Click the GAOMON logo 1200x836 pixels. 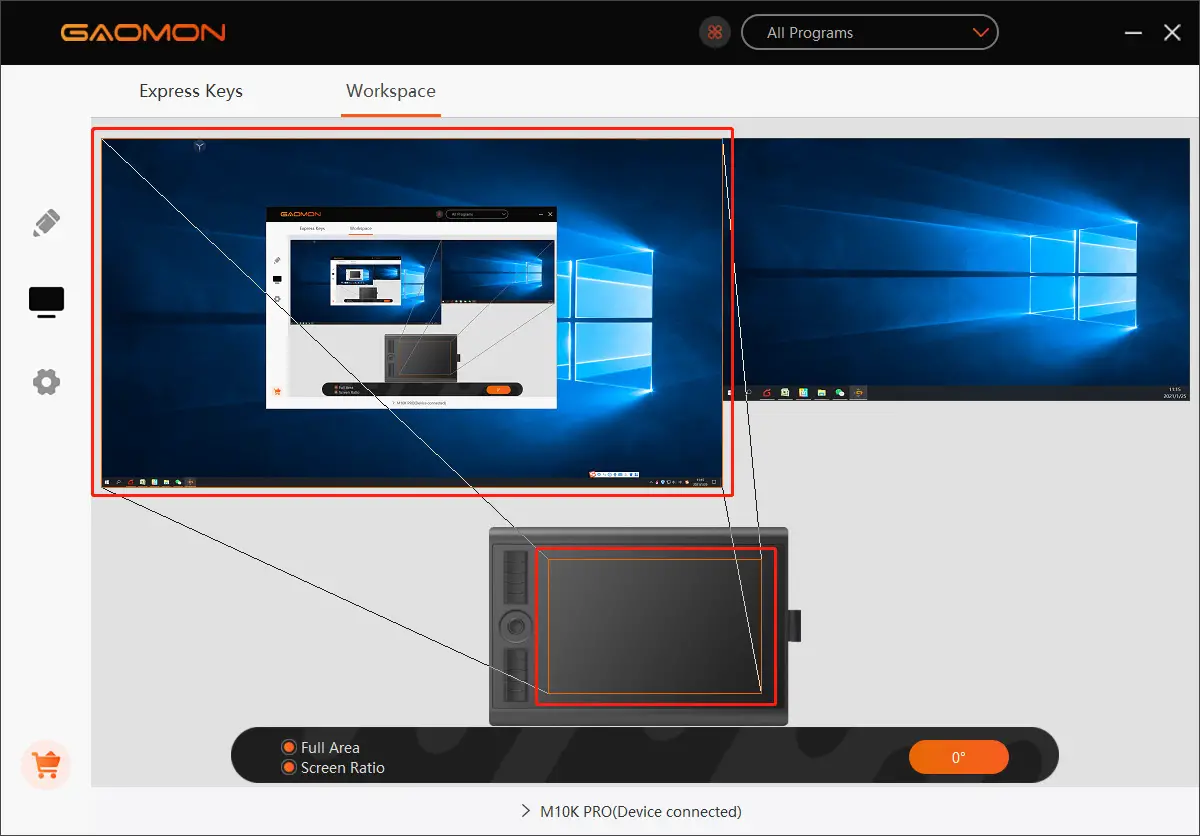coord(143,32)
